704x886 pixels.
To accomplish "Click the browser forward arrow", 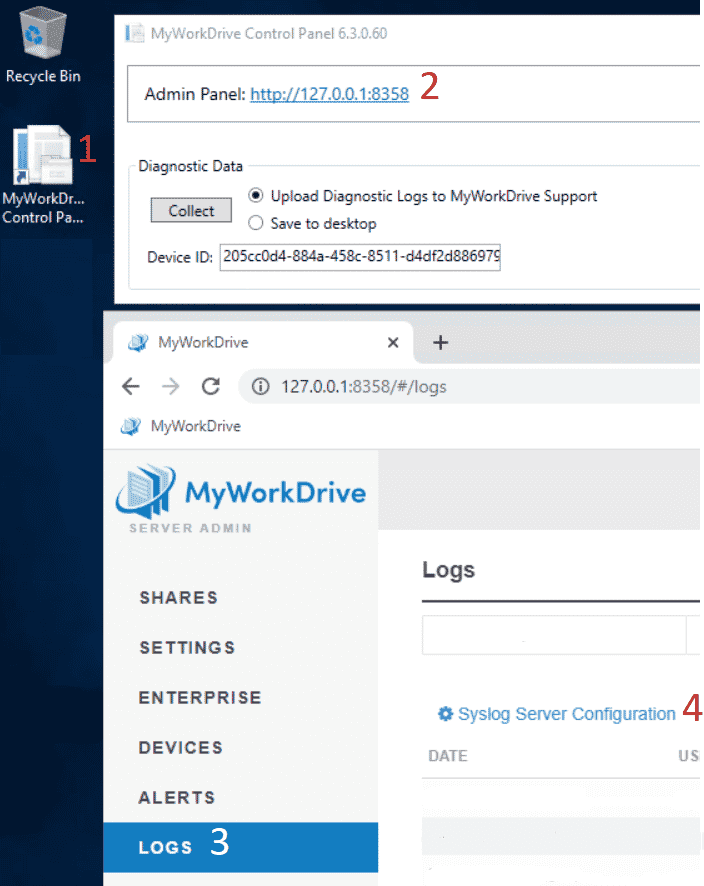I will 171,386.
